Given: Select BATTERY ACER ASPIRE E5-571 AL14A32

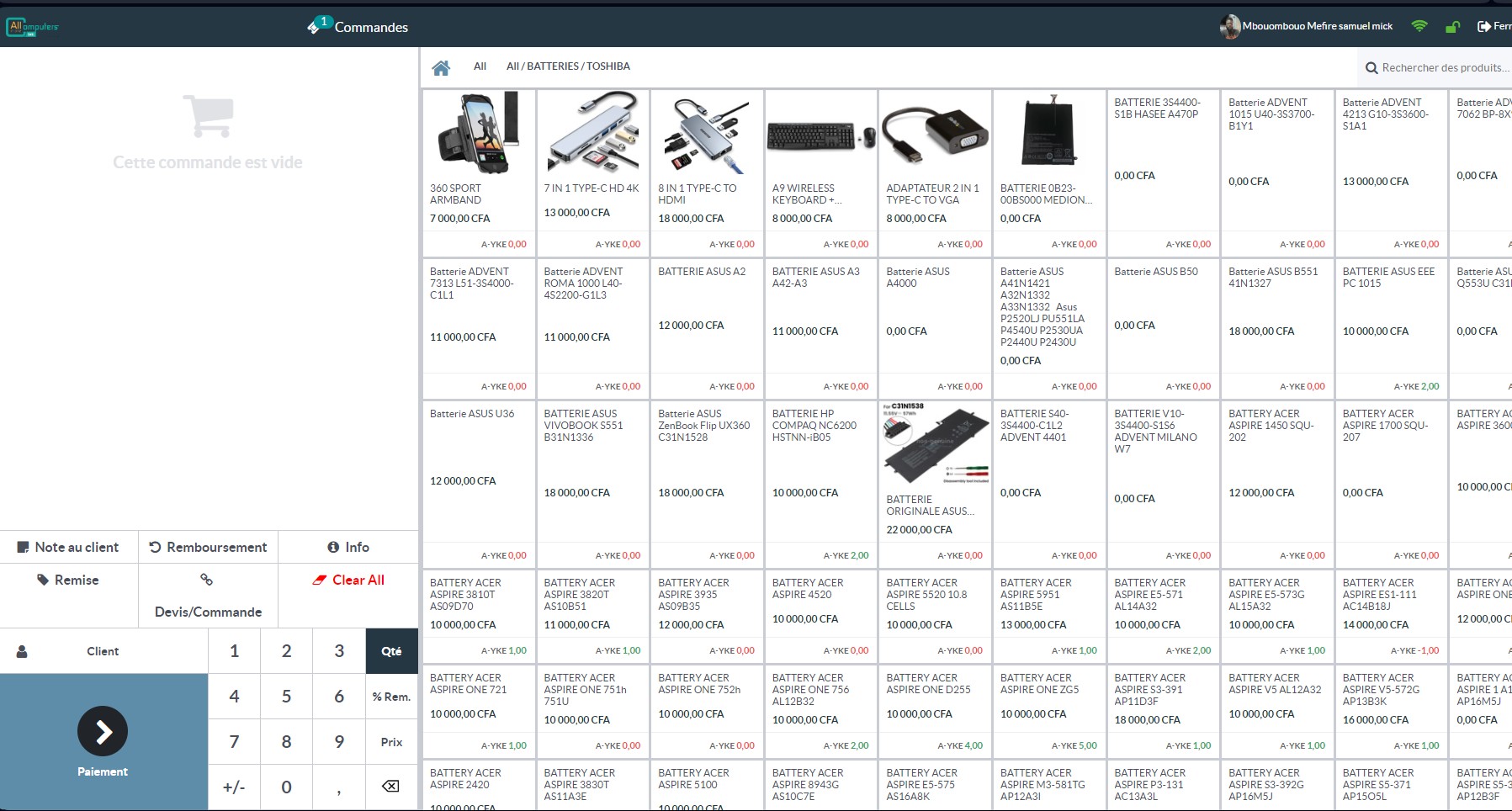Looking at the screenshot, I should [x=1163, y=616].
